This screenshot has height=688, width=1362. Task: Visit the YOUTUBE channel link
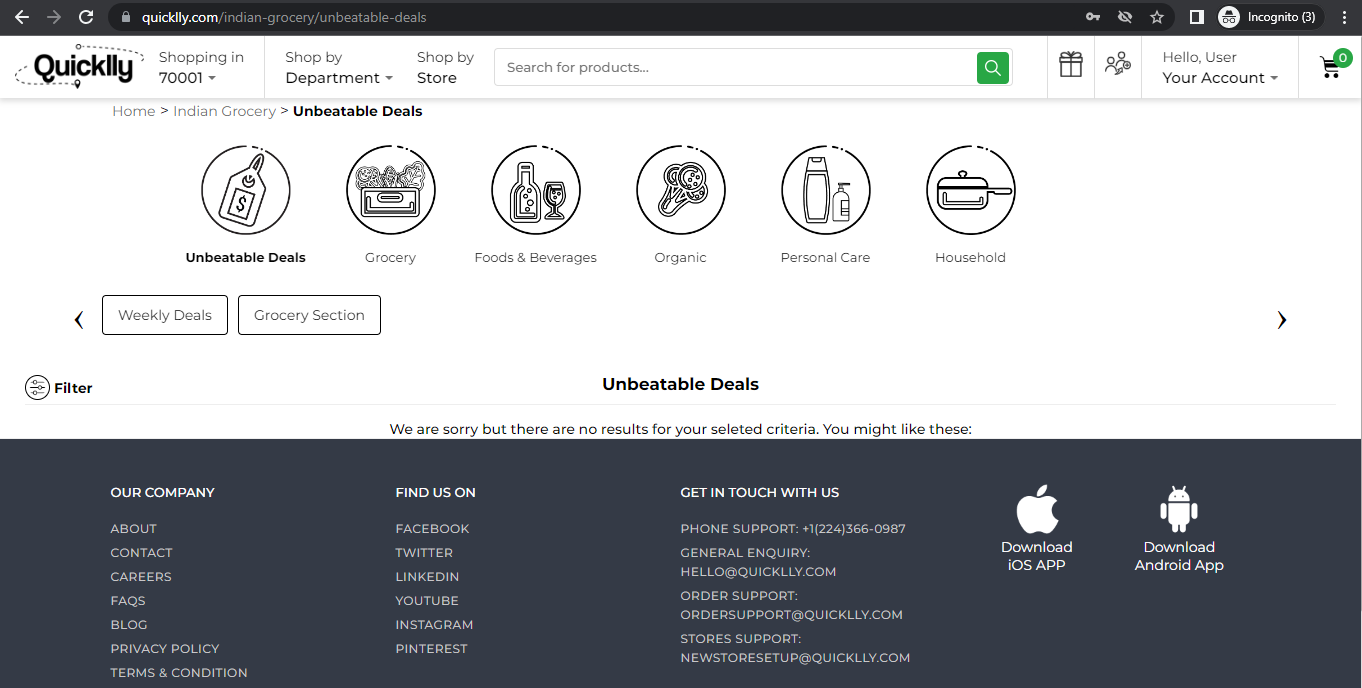pos(427,601)
